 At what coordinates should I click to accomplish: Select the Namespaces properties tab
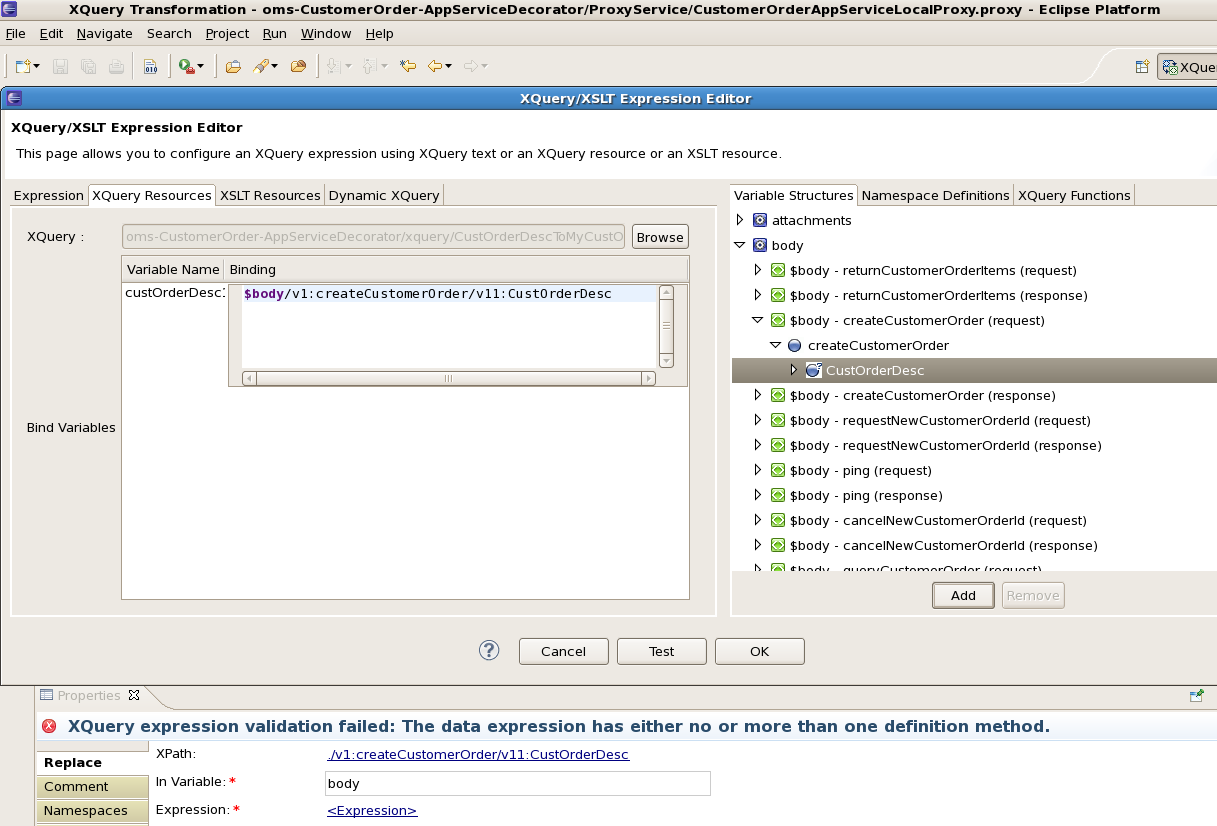coord(92,811)
